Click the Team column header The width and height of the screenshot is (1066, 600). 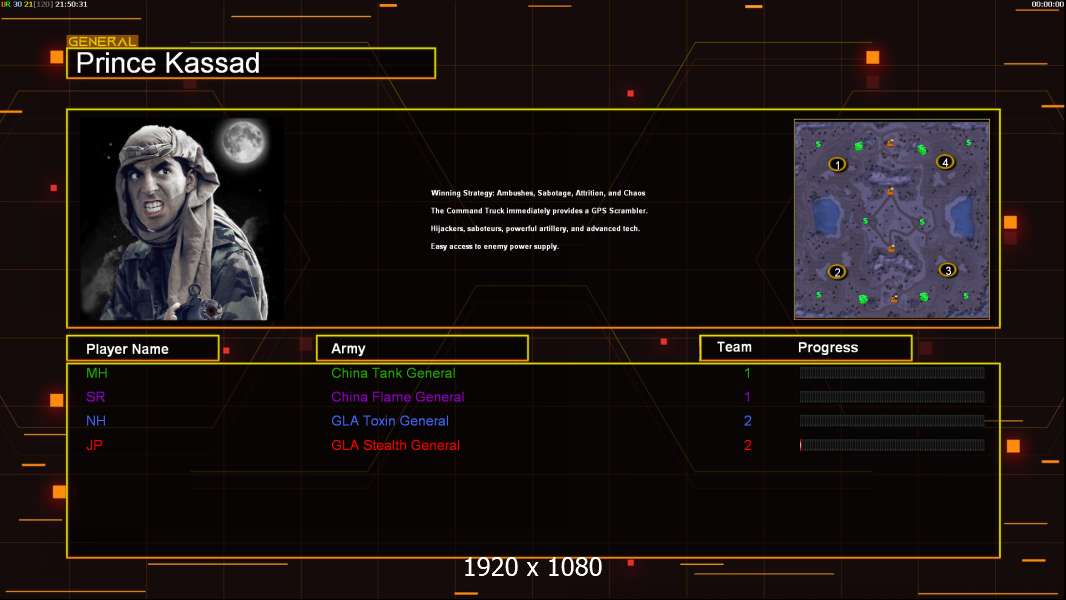click(x=734, y=347)
